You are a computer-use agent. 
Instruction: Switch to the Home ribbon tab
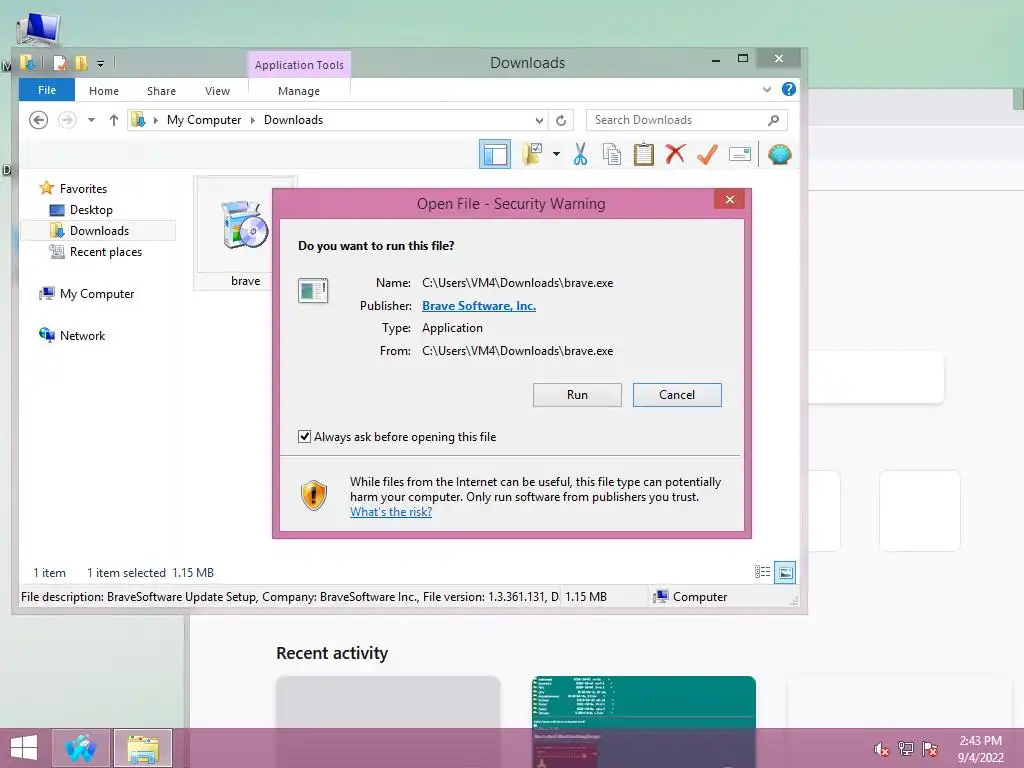(104, 91)
